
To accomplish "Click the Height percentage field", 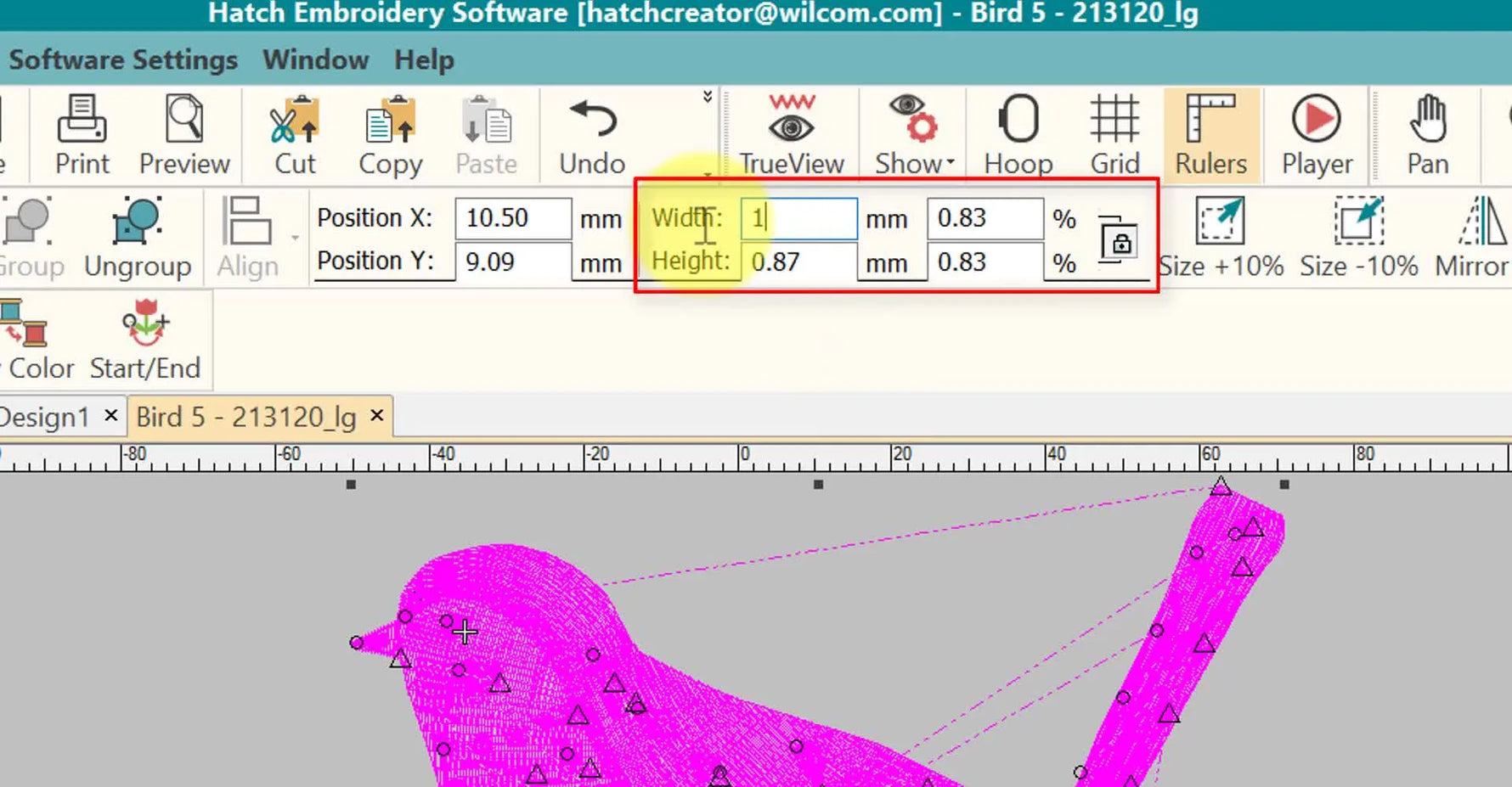I will coord(985,262).
